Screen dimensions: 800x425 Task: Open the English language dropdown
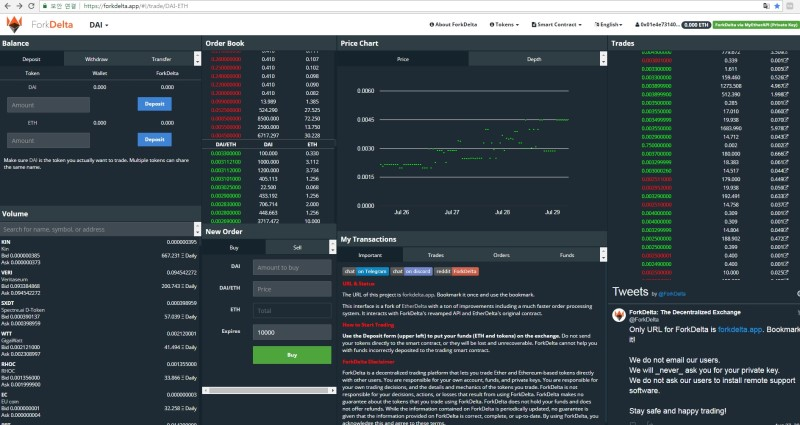point(608,24)
